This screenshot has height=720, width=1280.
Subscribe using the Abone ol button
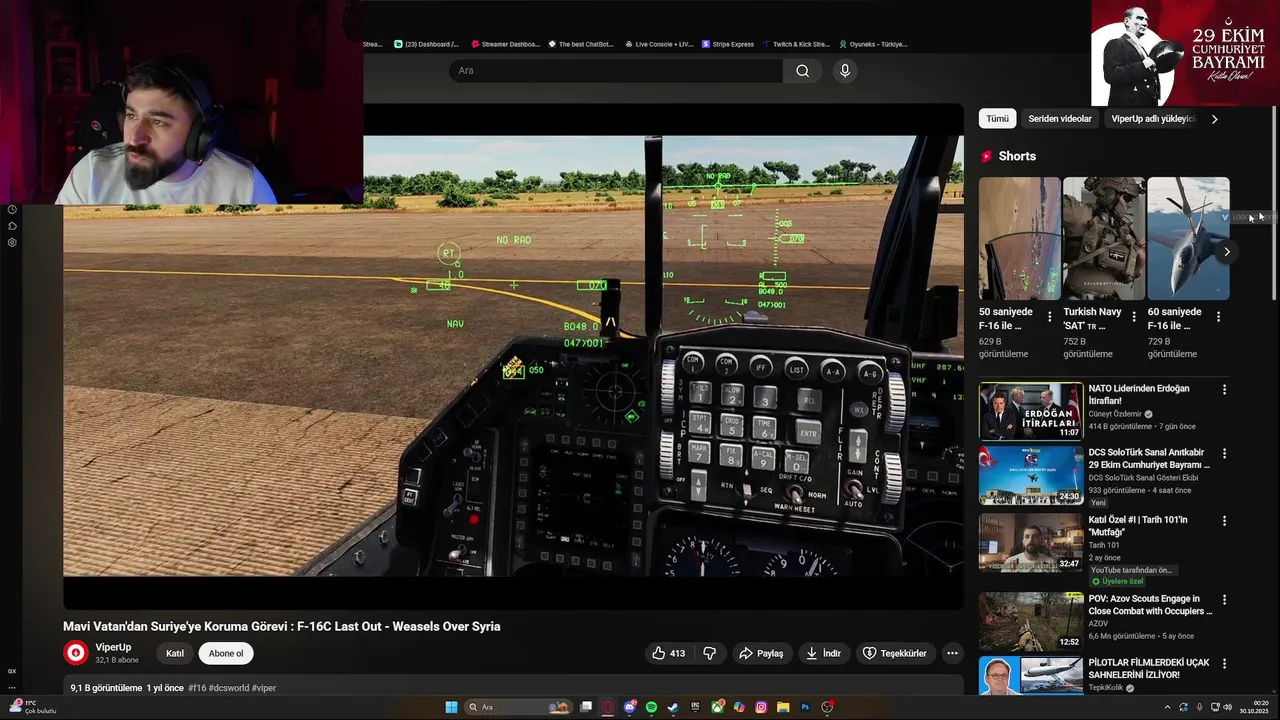tap(226, 653)
